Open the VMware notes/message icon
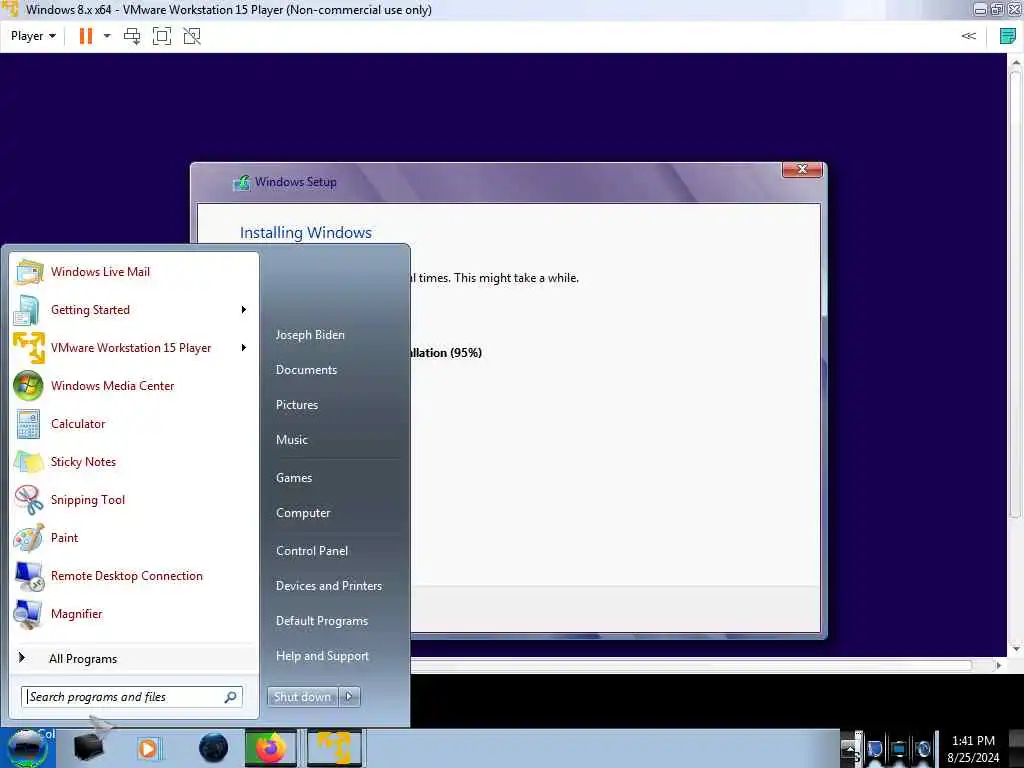 tap(1008, 36)
